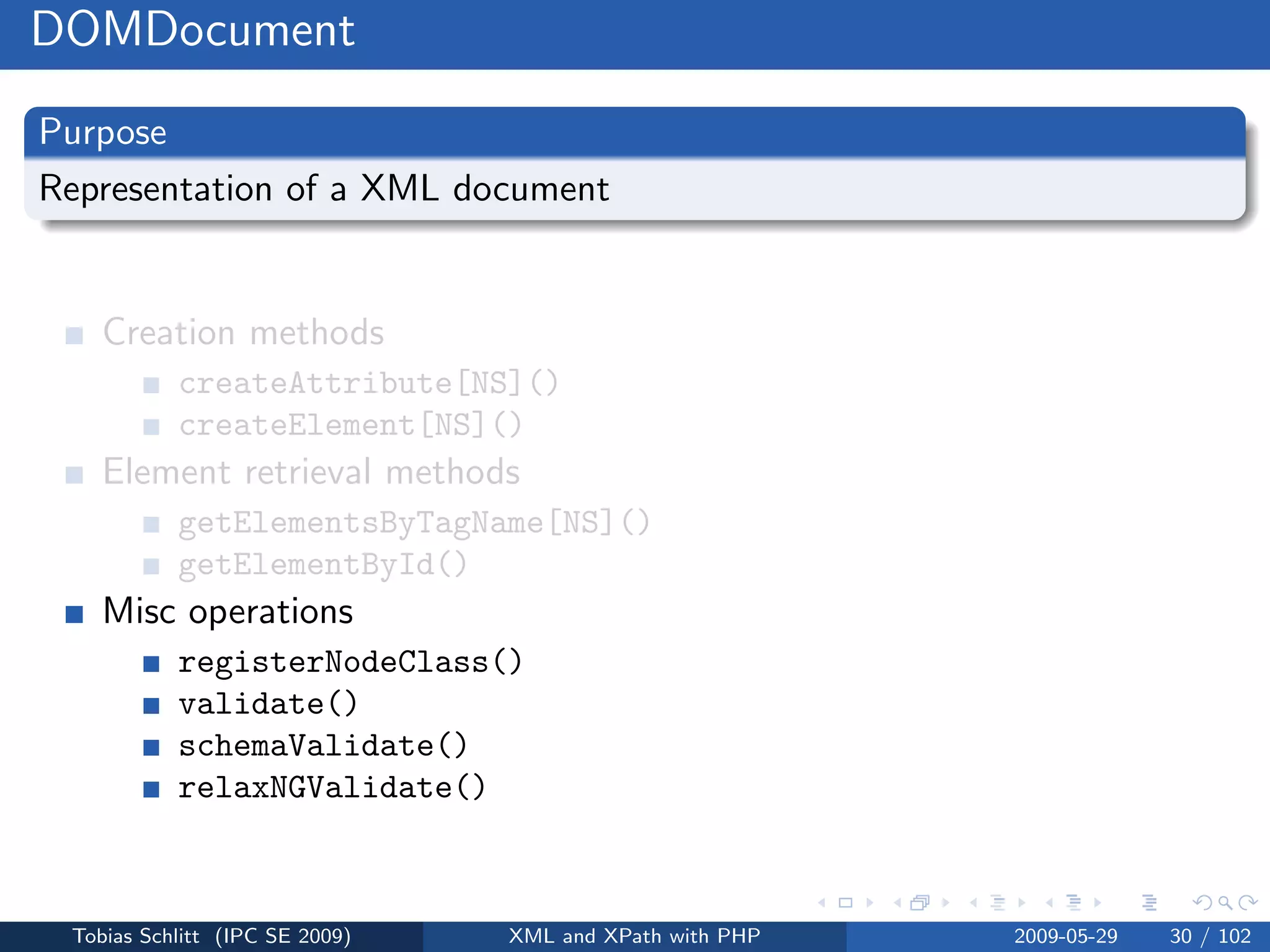Click the subsection navigation lines icon
This screenshot has height=952, width=1270.
coord(998,903)
